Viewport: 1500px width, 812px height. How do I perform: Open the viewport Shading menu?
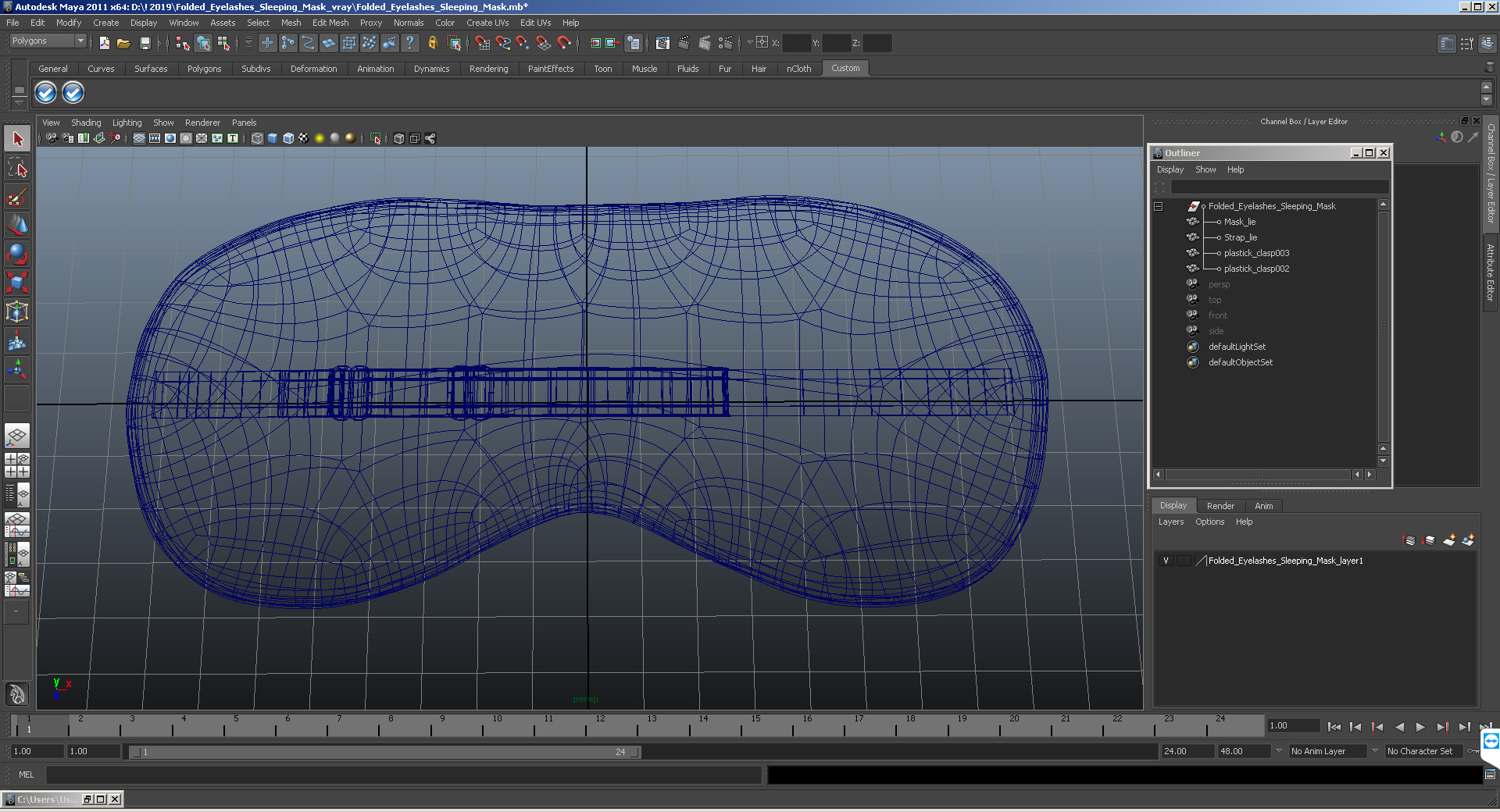coord(86,123)
